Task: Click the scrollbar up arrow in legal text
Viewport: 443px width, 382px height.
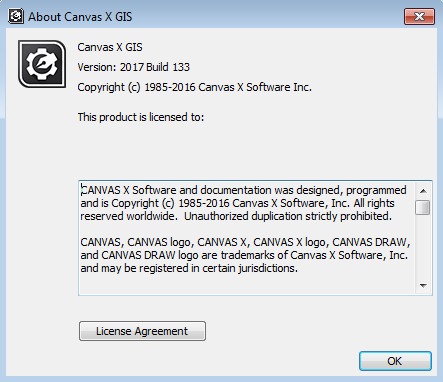Action: point(423,191)
